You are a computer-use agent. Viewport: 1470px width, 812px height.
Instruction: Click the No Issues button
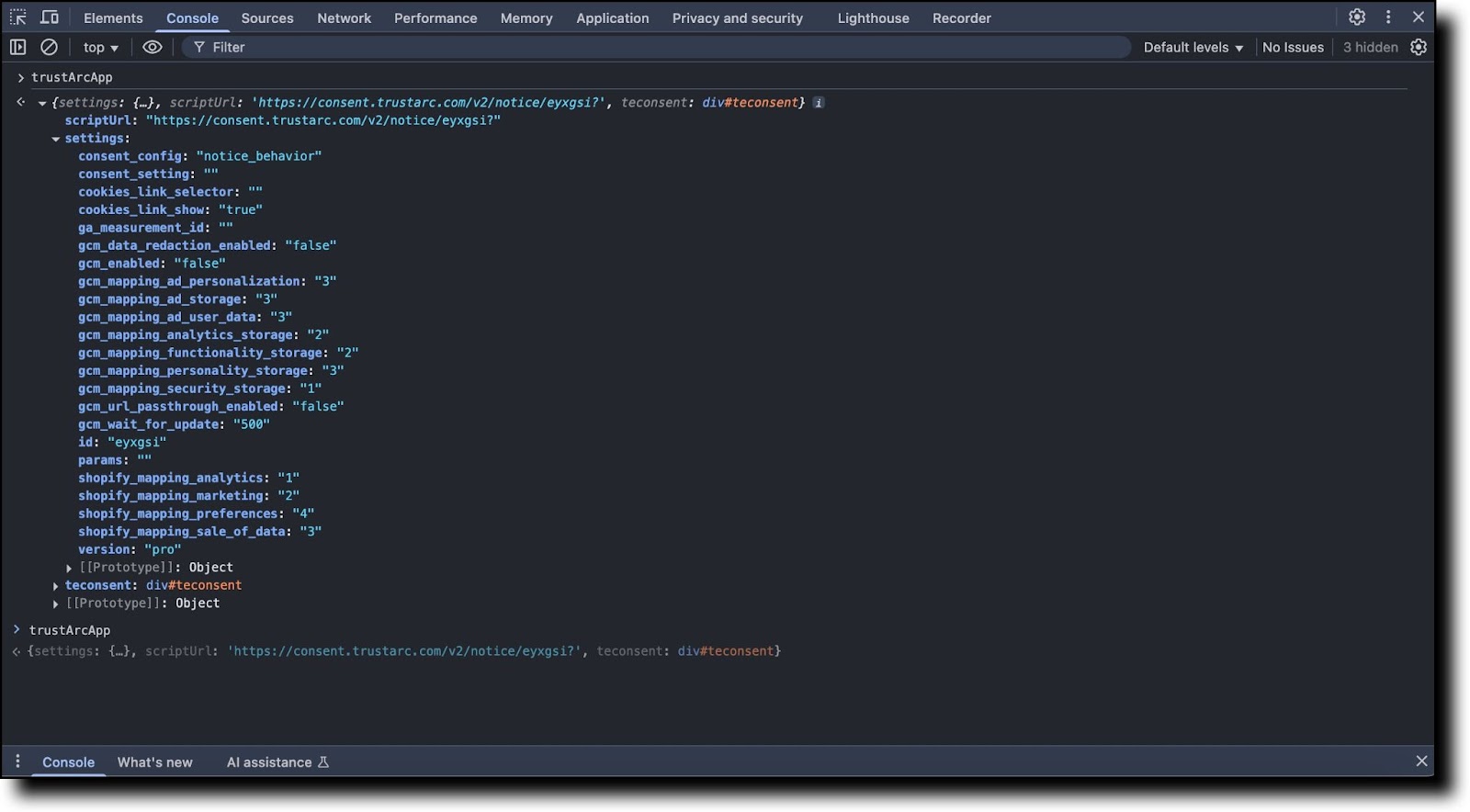coord(1293,47)
